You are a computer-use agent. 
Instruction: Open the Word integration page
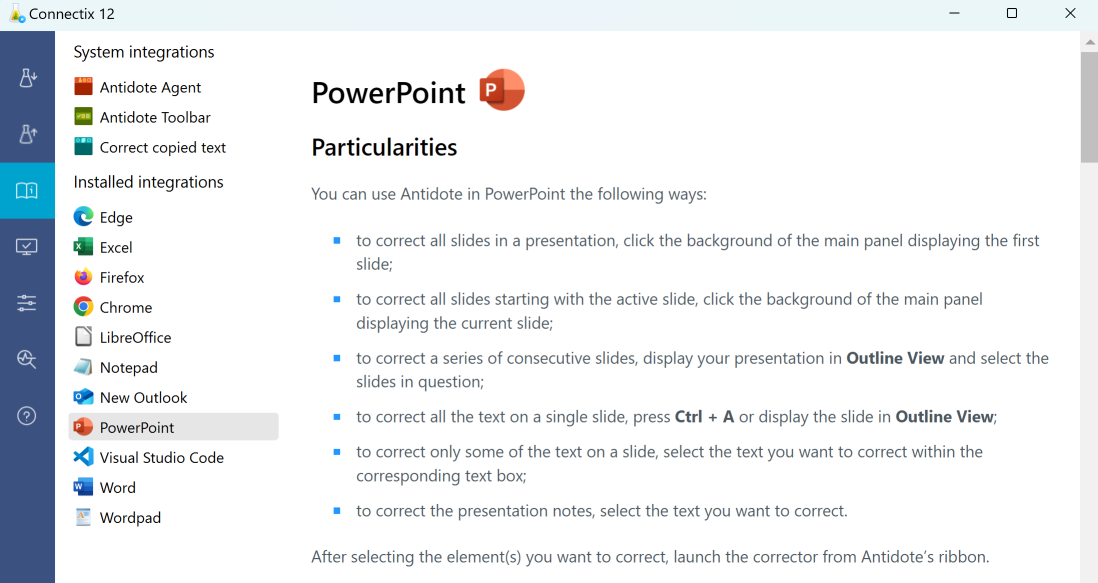coord(117,487)
